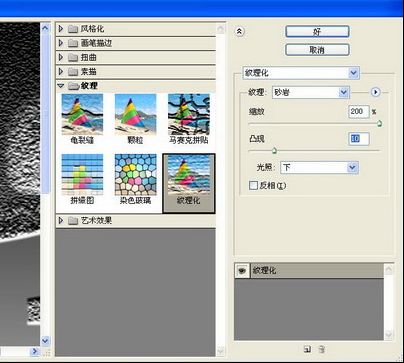Collapse the filter gallery panel with double-chevron icon
Viewport: 404px width, 363px height.
(x=239, y=32)
